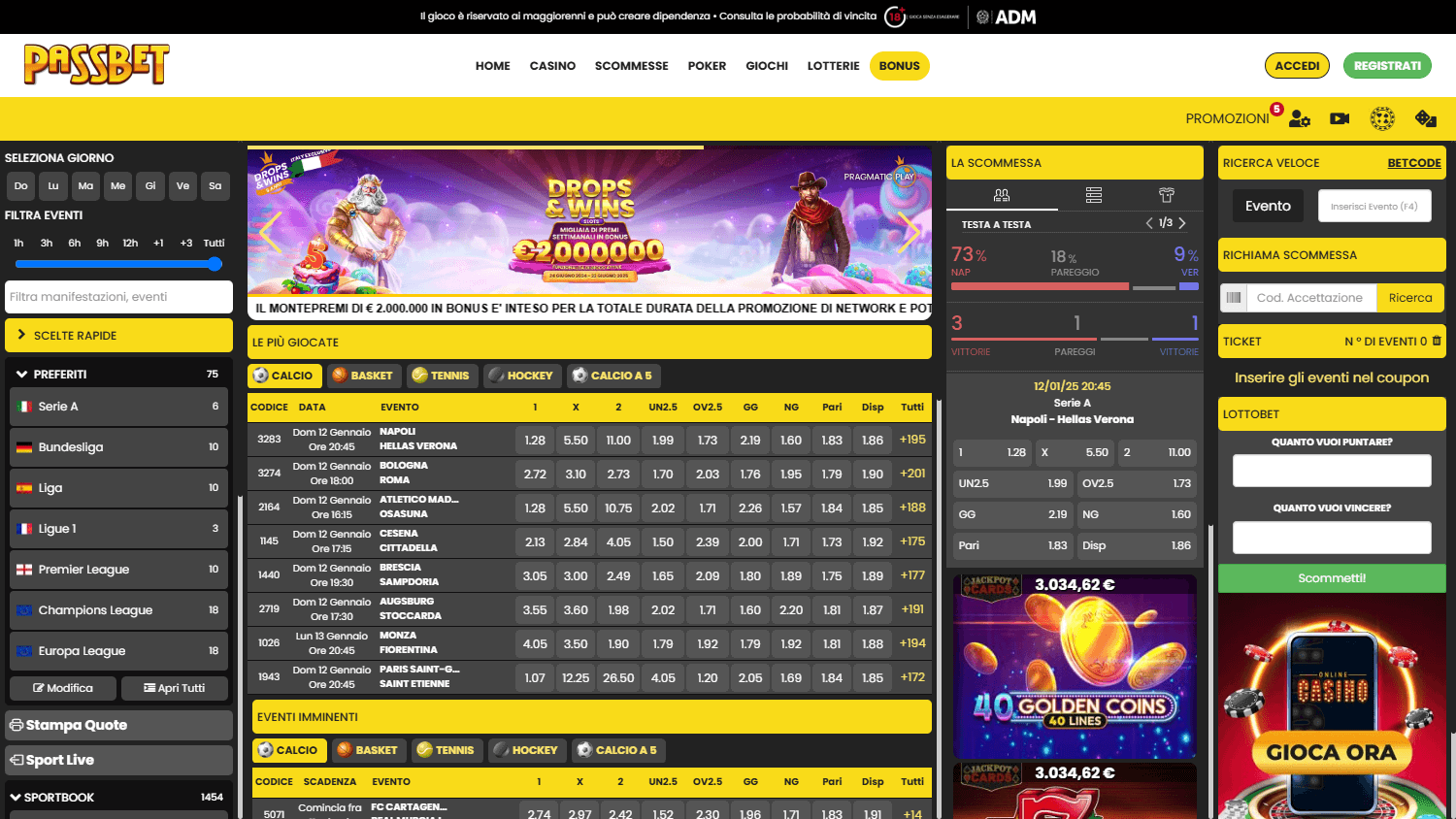This screenshot has width=1456, height=819.
Task: Open the live video camera icon
Action: point(1340,118)
